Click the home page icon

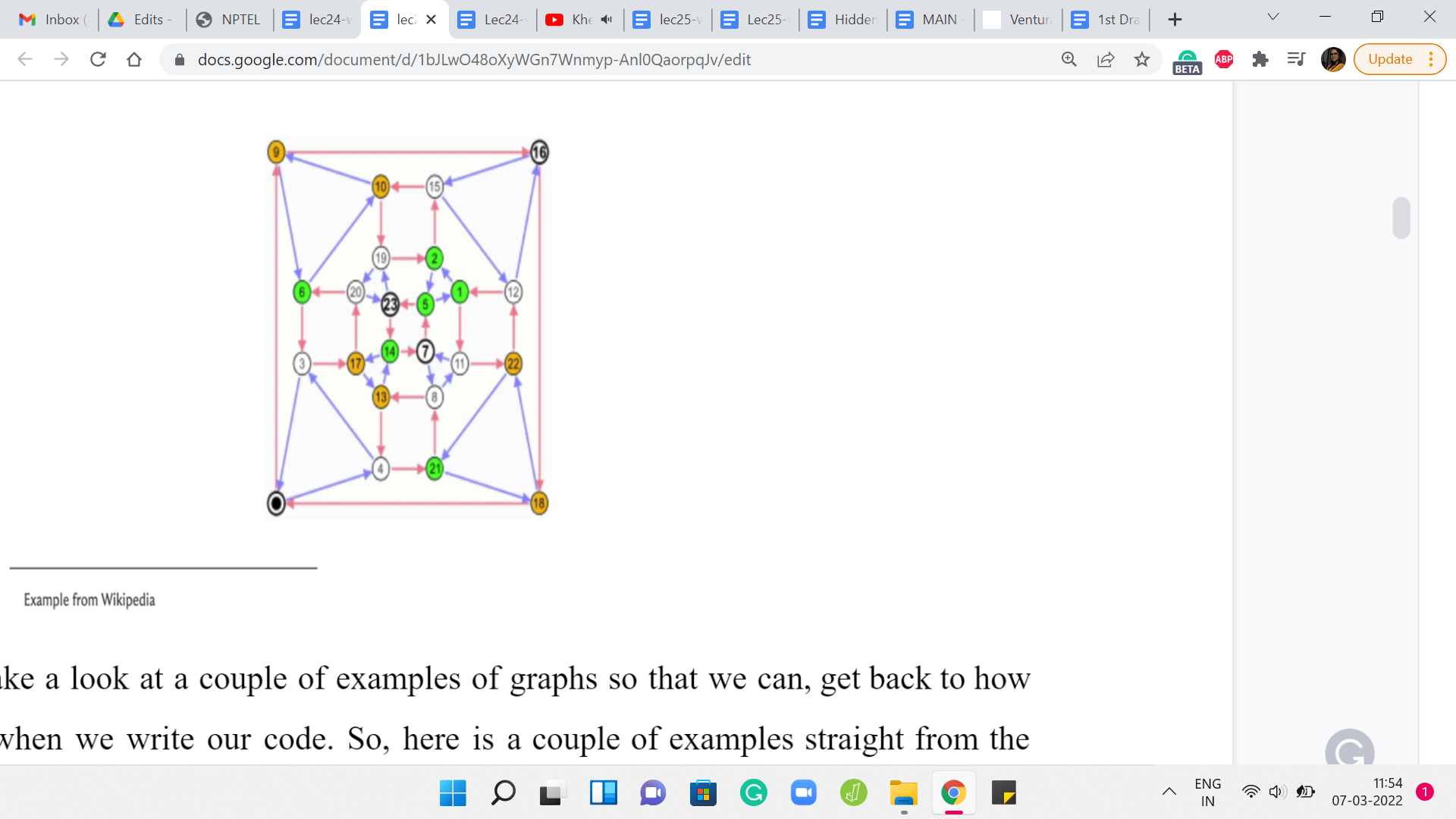tap(134, 59)
